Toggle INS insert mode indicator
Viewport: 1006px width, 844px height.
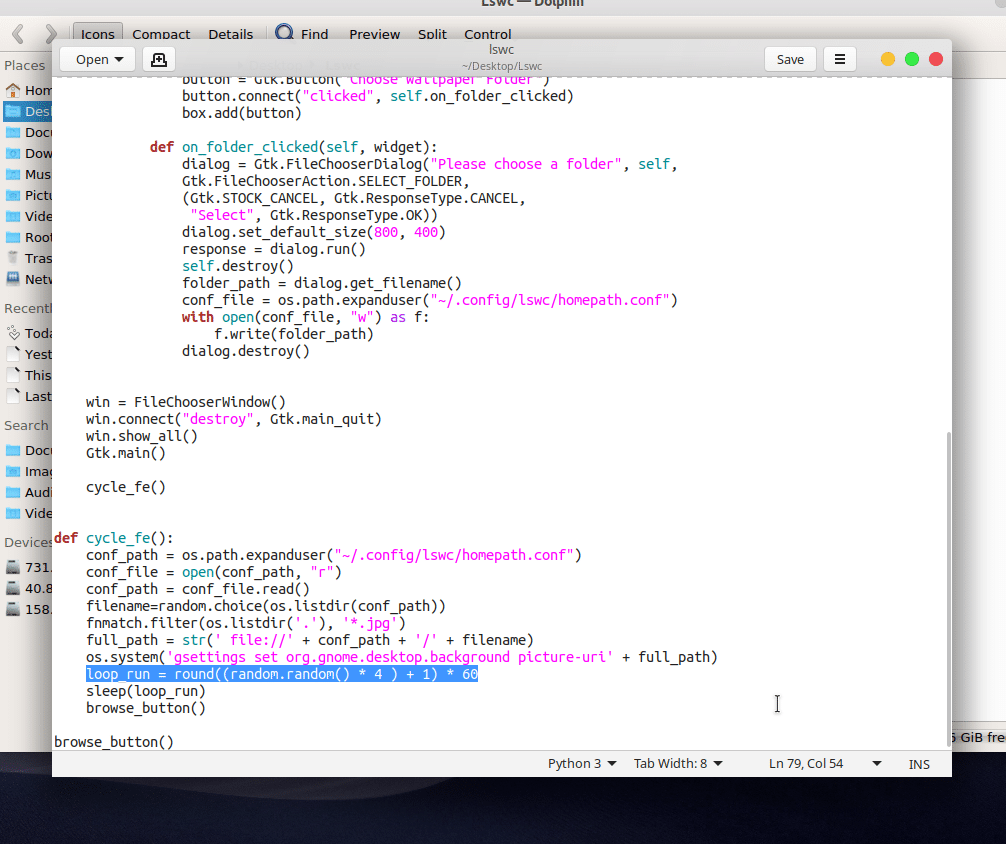pyautogui.click(x=919, y=764)
